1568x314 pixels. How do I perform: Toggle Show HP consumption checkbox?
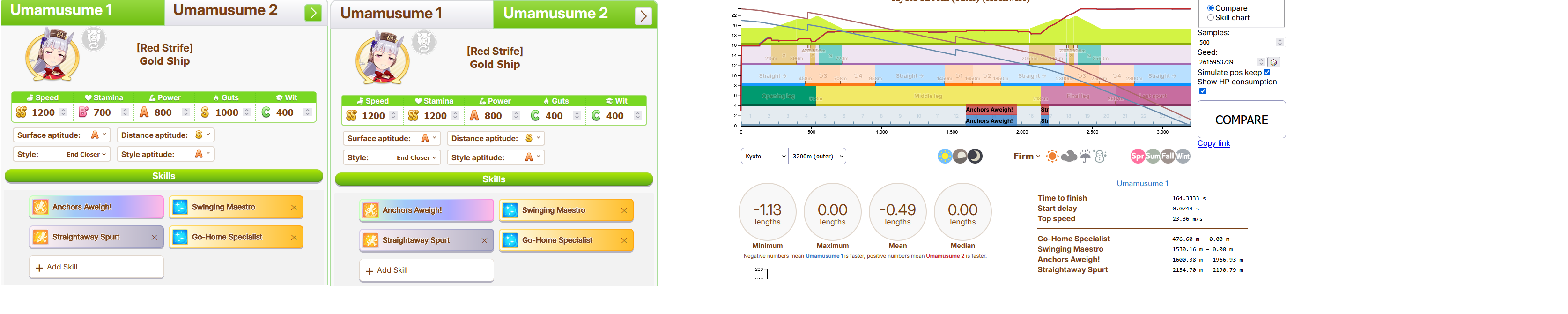click(x=1203, y=91)
